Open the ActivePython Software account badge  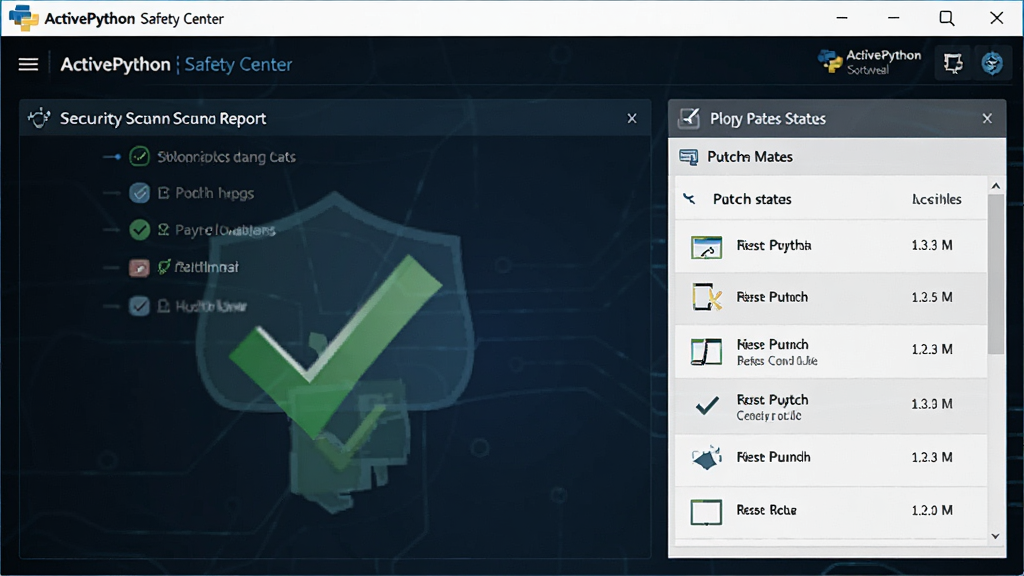tap(869, 62)
